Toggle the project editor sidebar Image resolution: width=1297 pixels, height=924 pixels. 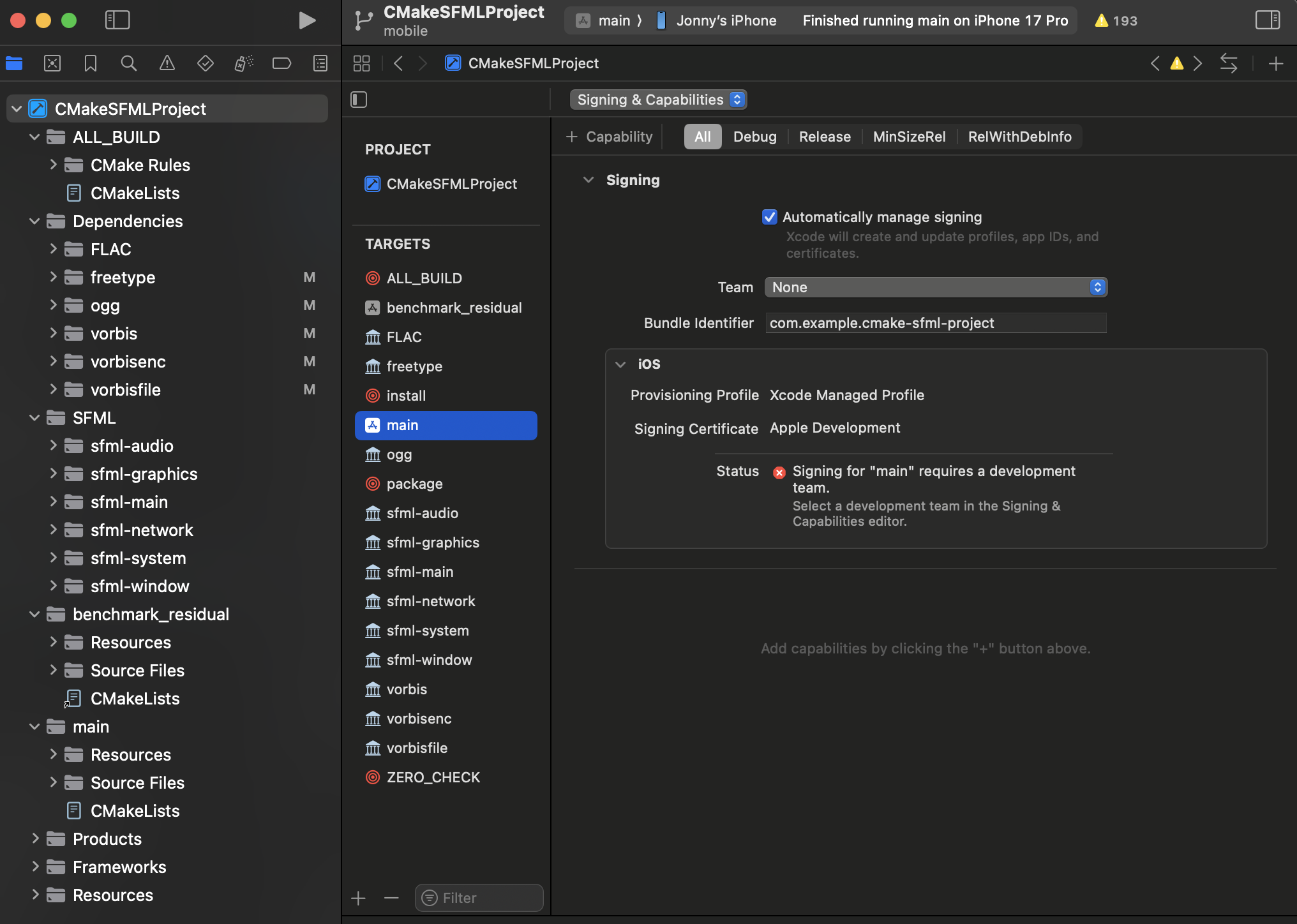click(x=359, y=100)
